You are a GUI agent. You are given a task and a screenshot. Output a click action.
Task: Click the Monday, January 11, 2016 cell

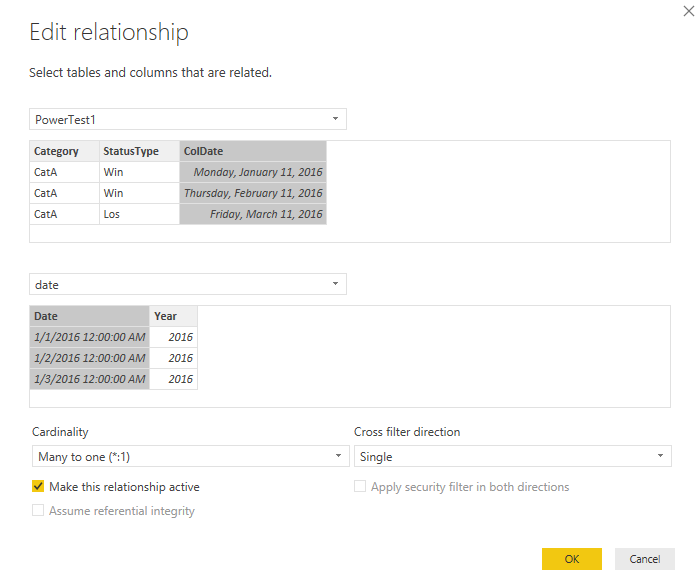click(x=253, y=172)
